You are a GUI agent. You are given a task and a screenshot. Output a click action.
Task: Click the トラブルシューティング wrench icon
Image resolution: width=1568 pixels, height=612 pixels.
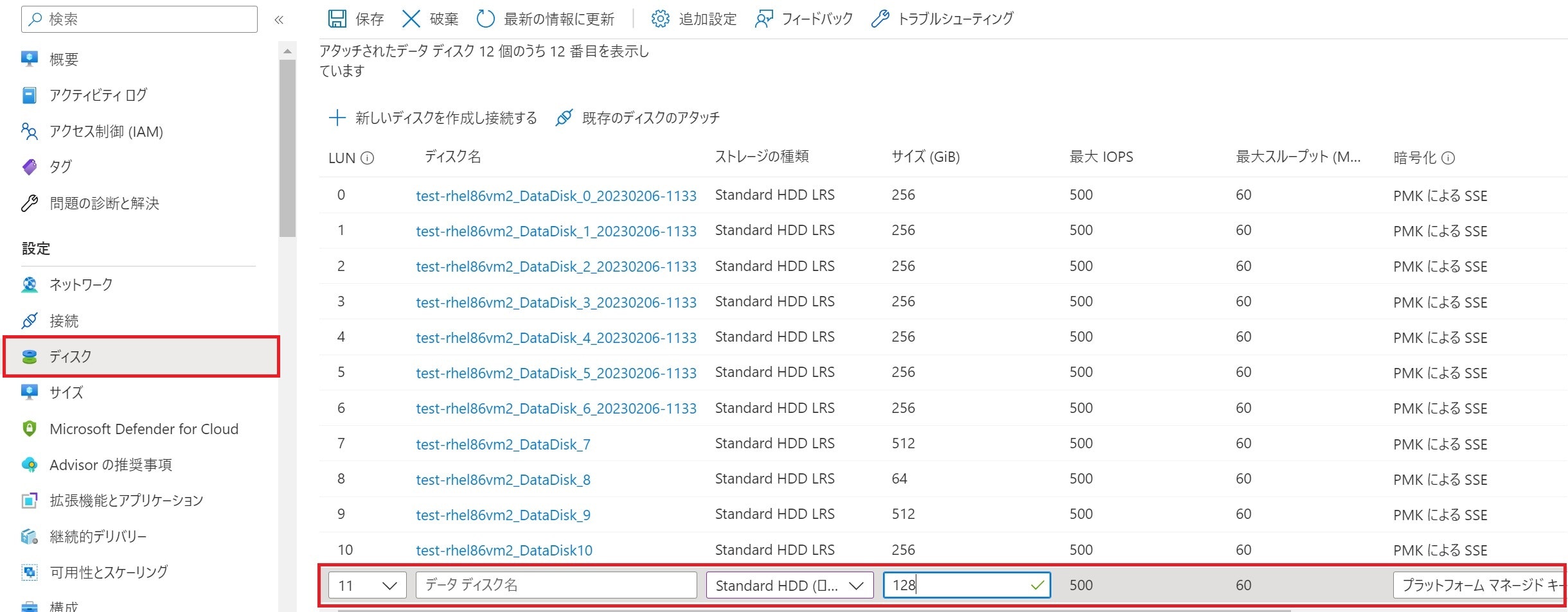[880, 19]
